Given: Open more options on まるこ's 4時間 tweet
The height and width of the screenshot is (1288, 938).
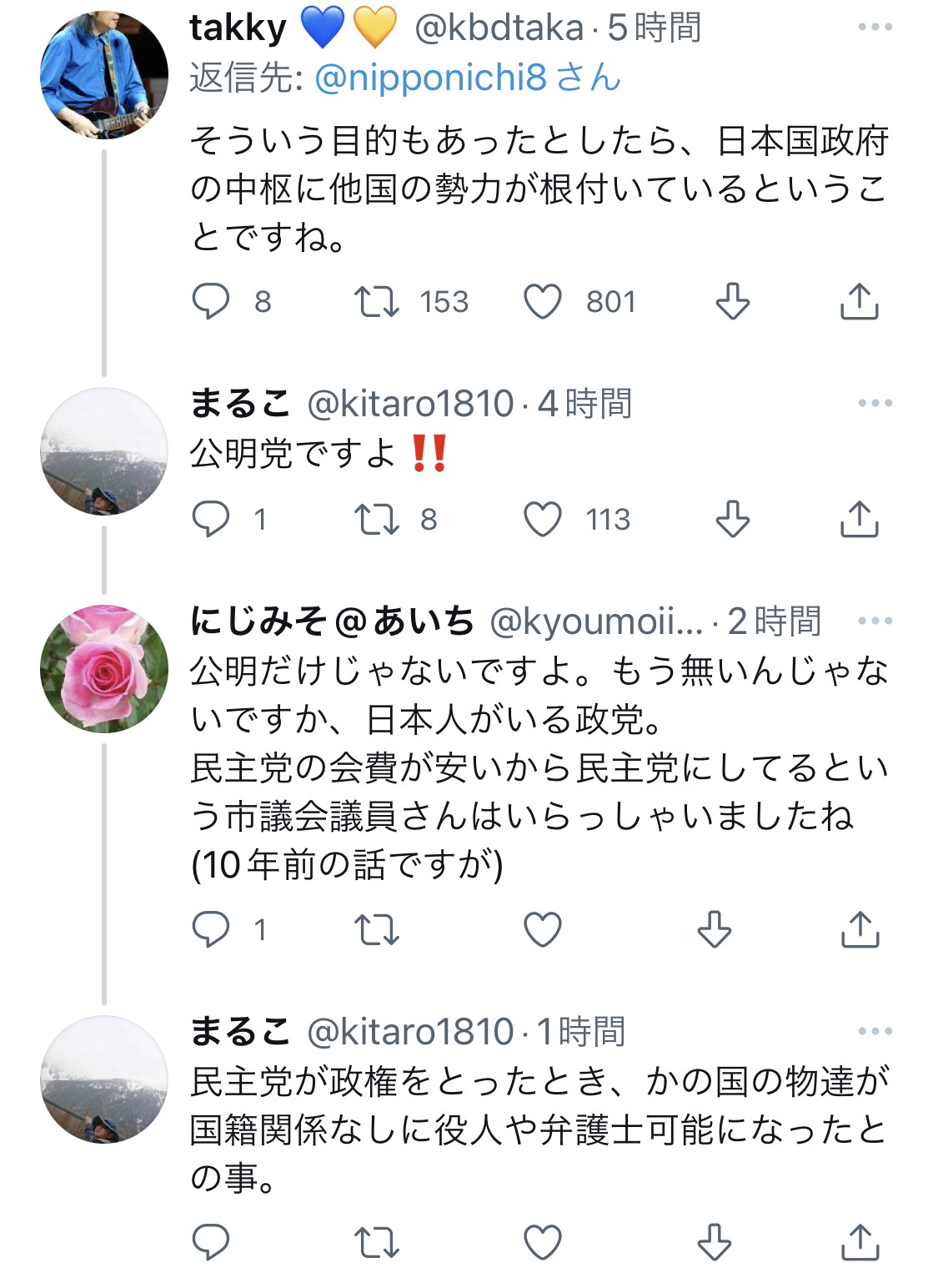Looking at the screenshot, I should tap(875, 404).
